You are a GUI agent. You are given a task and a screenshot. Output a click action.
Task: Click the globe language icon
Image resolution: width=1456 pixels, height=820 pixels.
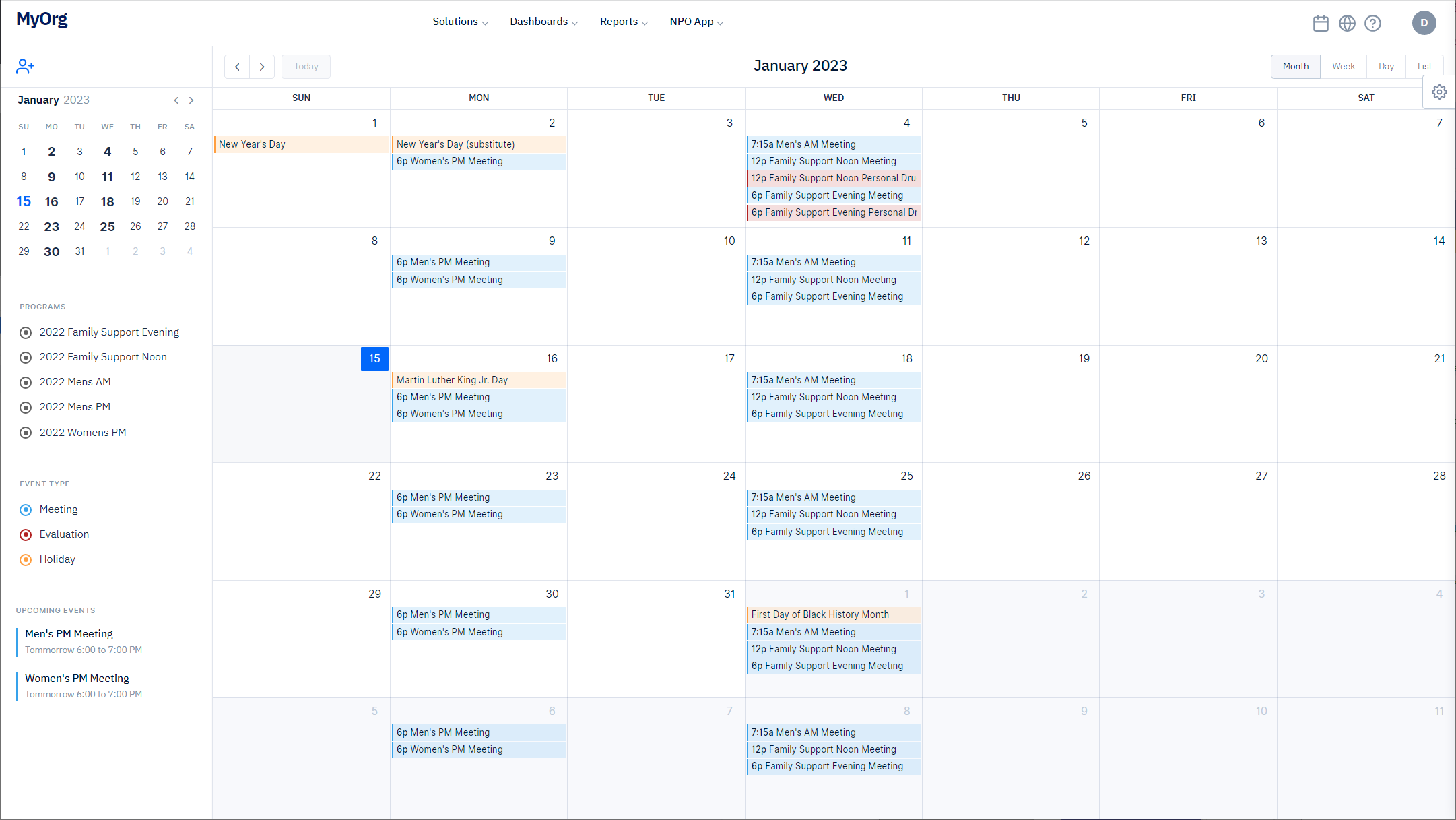coord(1346,24)
